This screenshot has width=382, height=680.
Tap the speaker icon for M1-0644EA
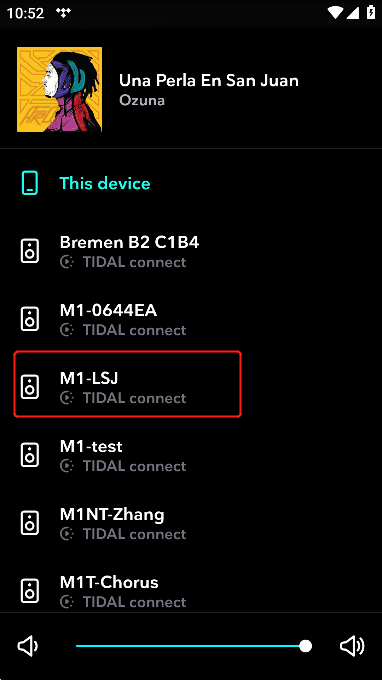click(x=29, y=319)
